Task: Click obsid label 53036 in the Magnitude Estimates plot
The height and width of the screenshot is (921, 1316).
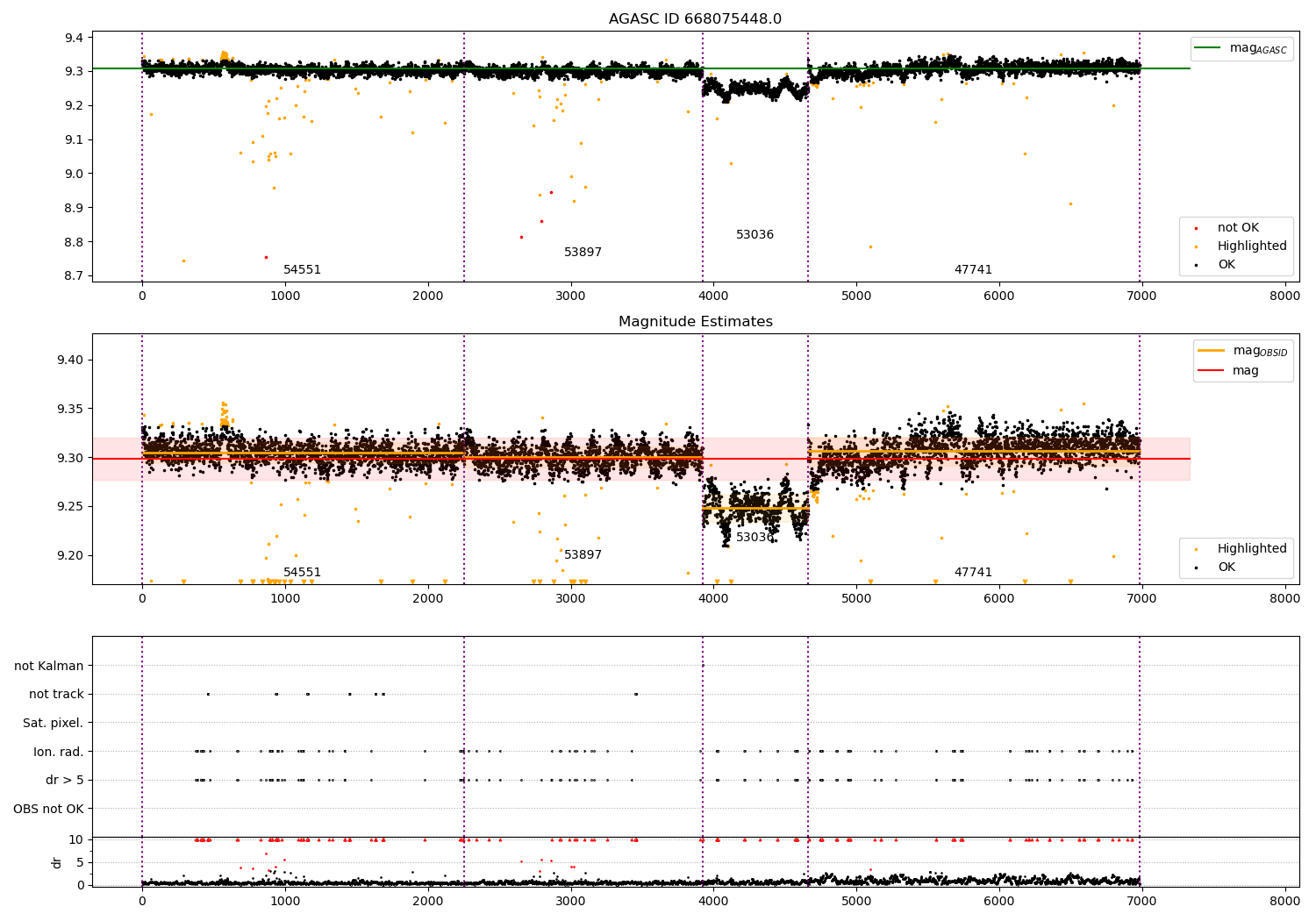Action: pyautogui.click(x=755, y=538)
